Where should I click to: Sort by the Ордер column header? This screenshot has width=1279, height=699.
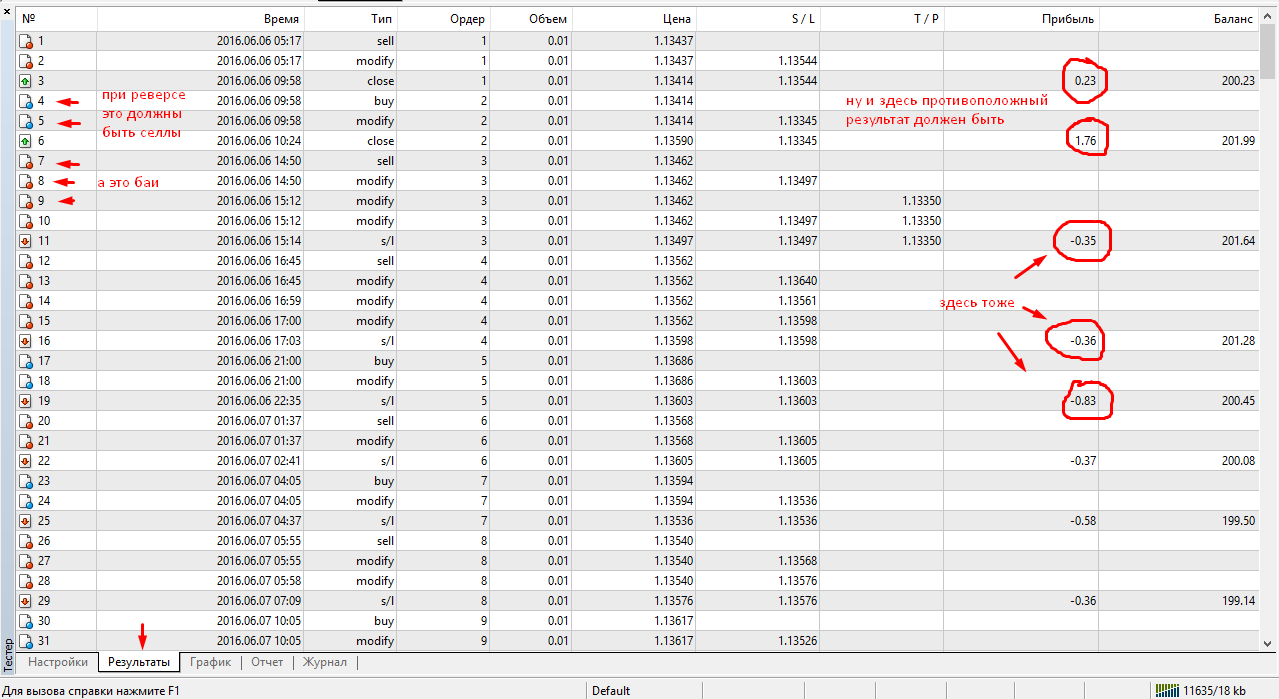(443, 20)
